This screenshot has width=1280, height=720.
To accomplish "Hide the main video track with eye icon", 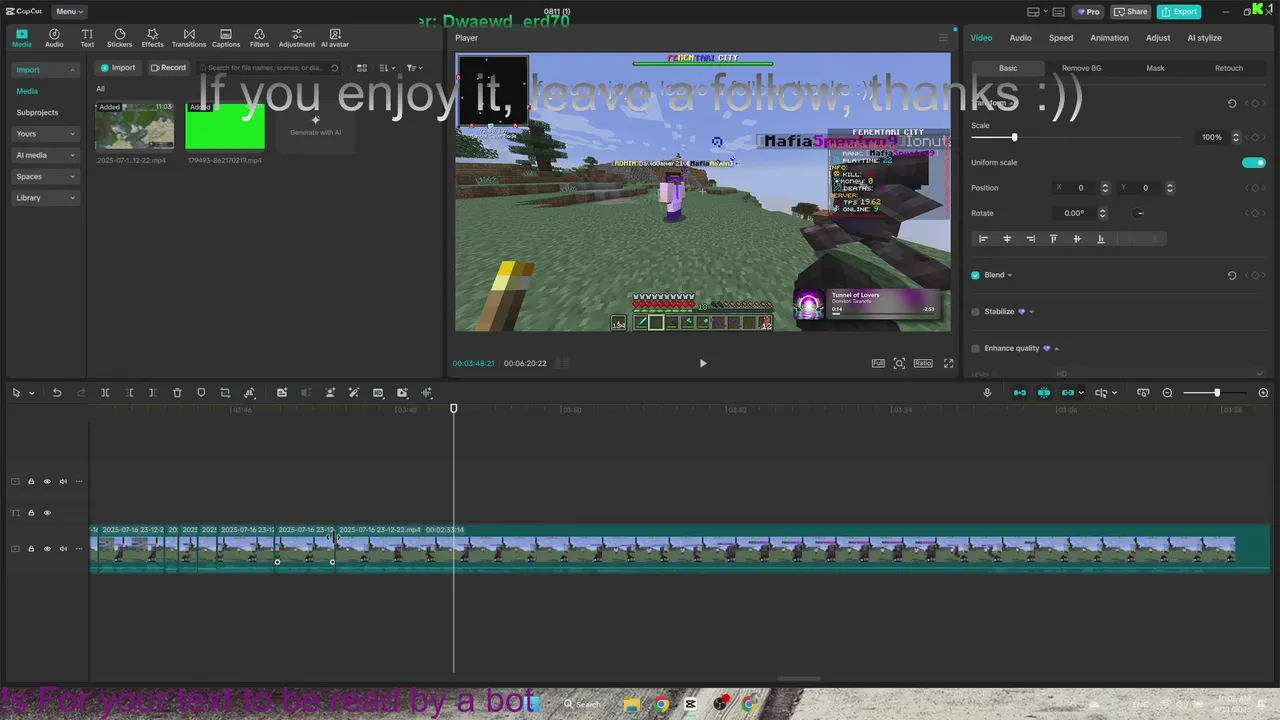I will pos(47,549).
